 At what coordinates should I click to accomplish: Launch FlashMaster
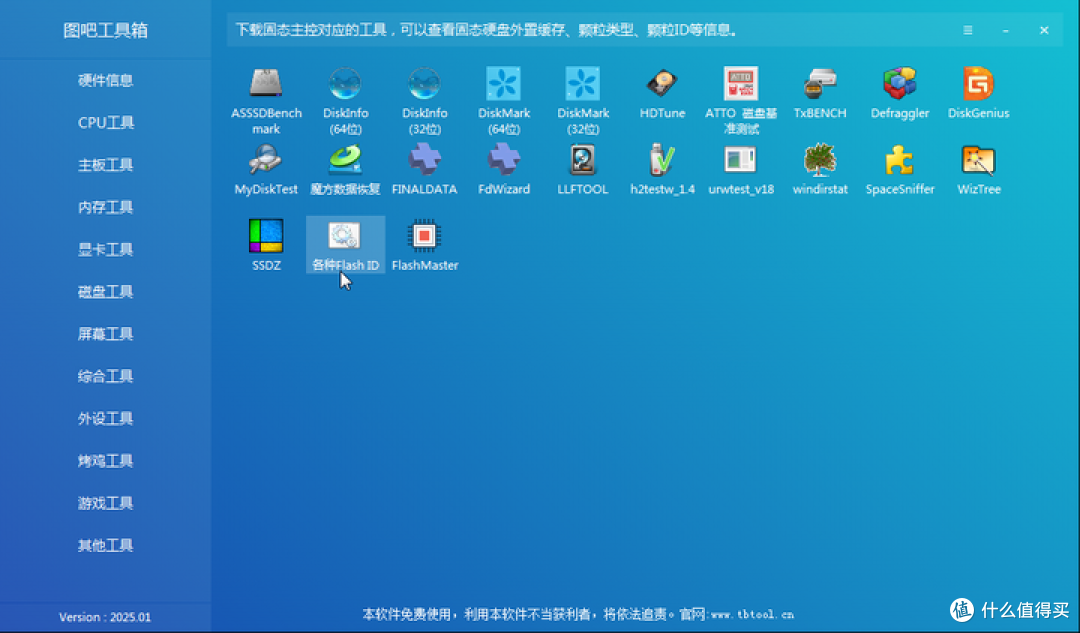pos(424,245)
